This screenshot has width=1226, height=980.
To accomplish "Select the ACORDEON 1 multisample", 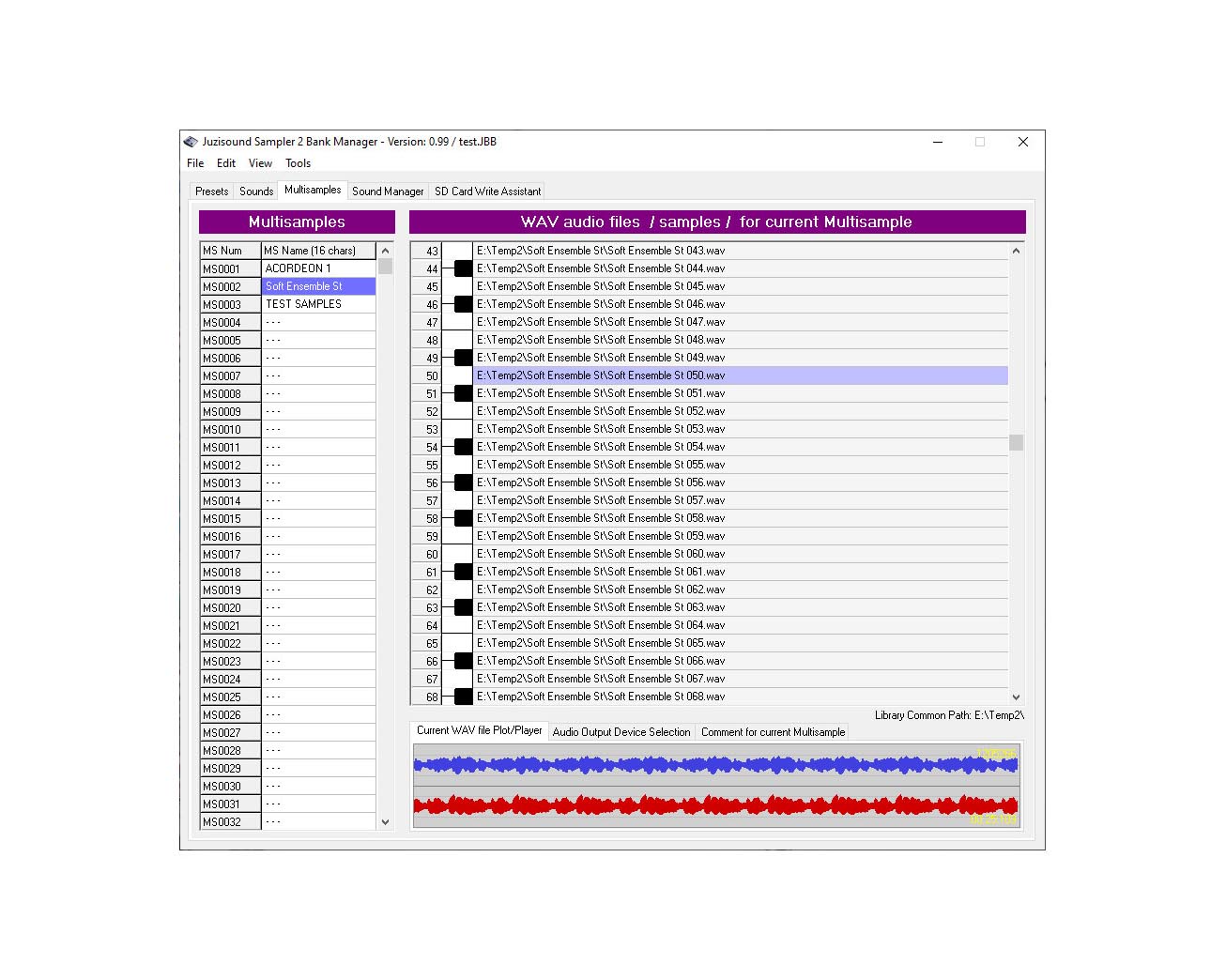I will [317, 268].
